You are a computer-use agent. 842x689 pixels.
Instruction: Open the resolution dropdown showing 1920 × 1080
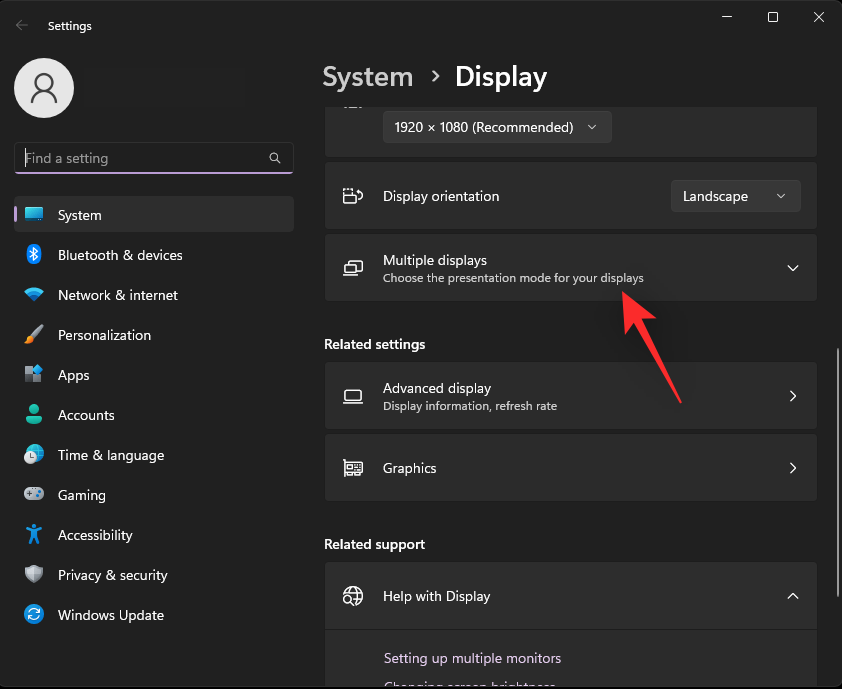click(497, 127)
